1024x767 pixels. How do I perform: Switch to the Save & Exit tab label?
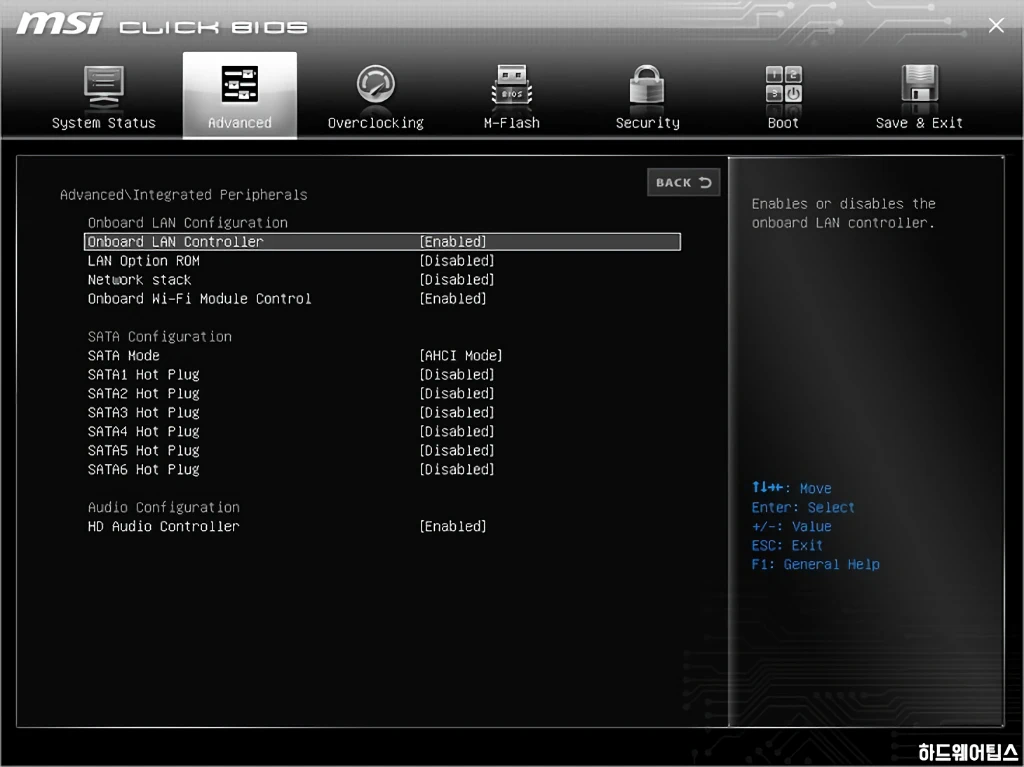point(920,123)
